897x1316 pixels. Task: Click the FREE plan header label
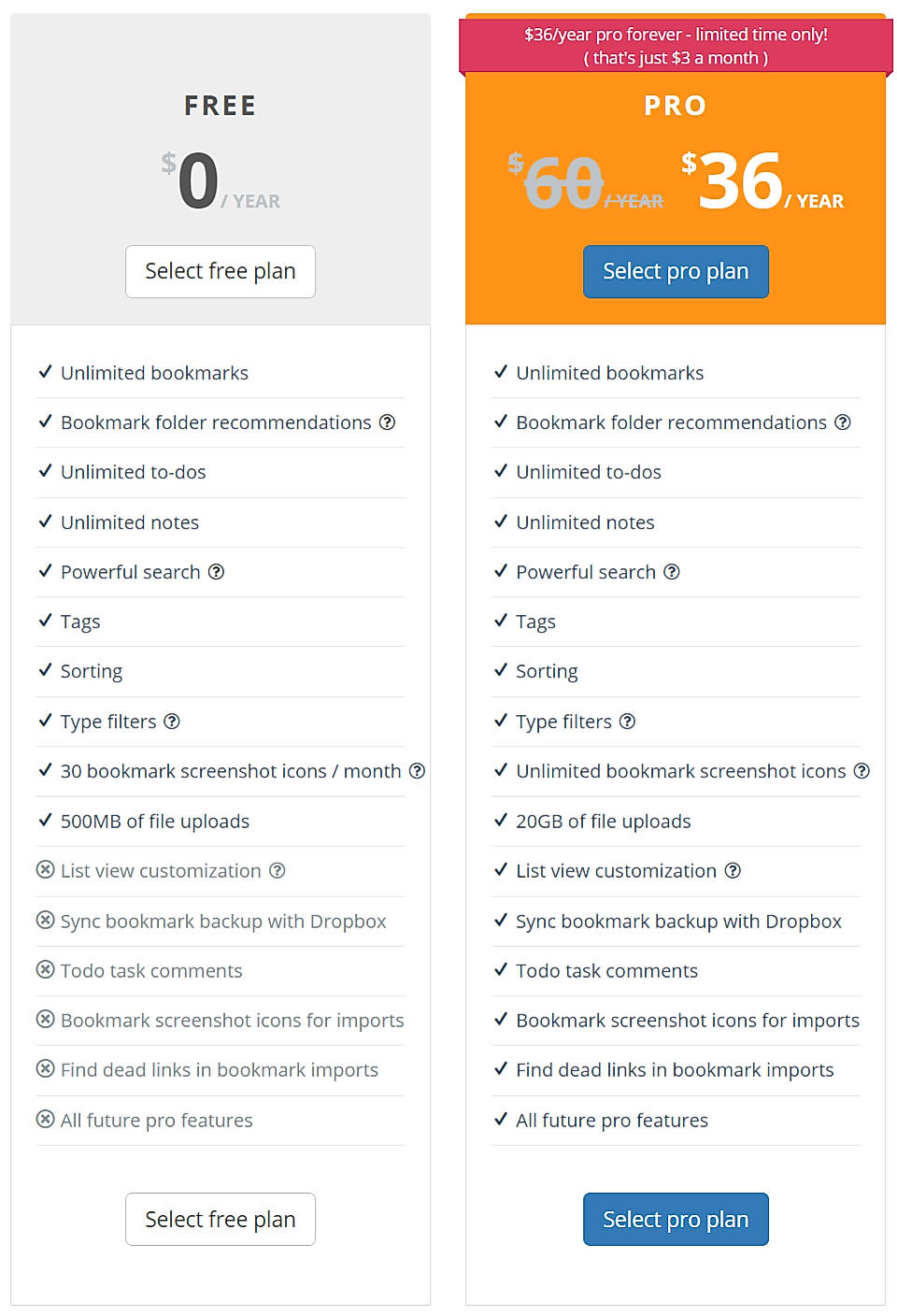(220, 106)
